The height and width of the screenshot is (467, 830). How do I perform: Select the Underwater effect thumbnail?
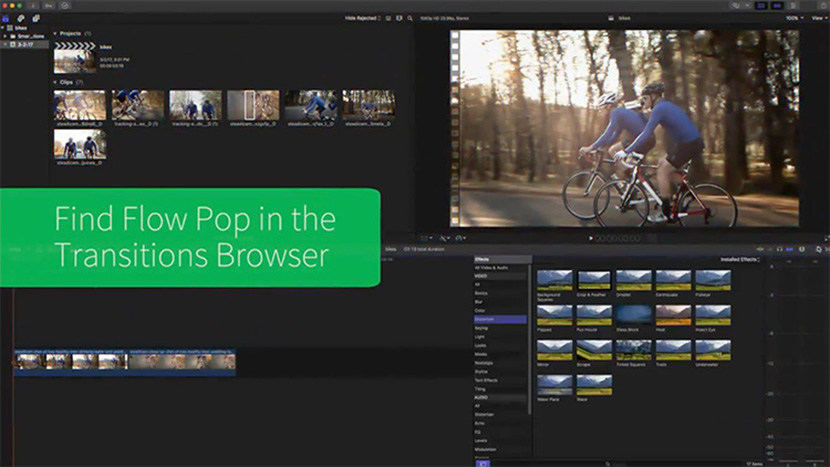(713, 350)
